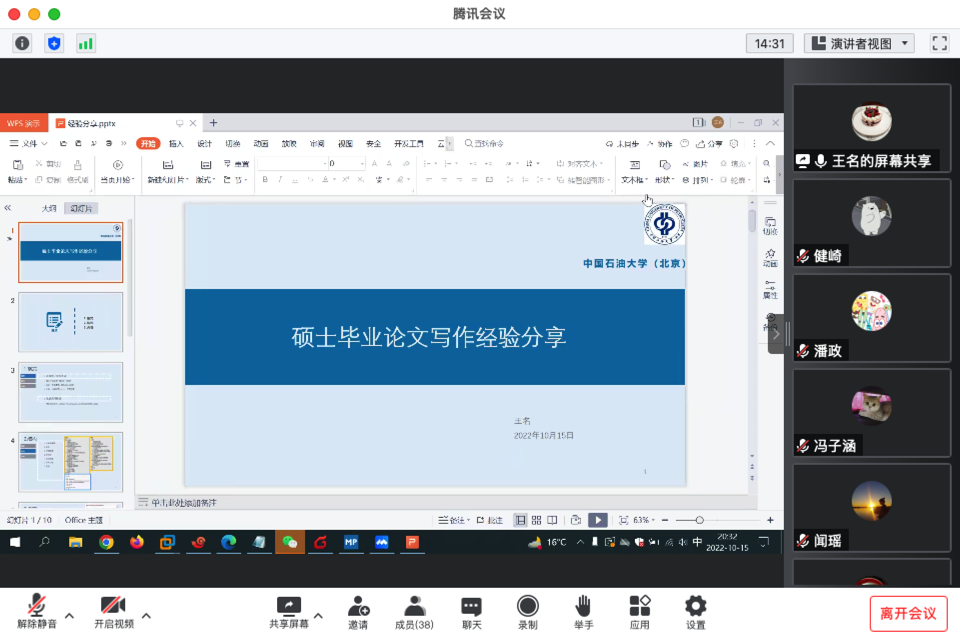Click the 粘贴 (Paste) icon
The image size is (960, 640).
click(17, 170)
